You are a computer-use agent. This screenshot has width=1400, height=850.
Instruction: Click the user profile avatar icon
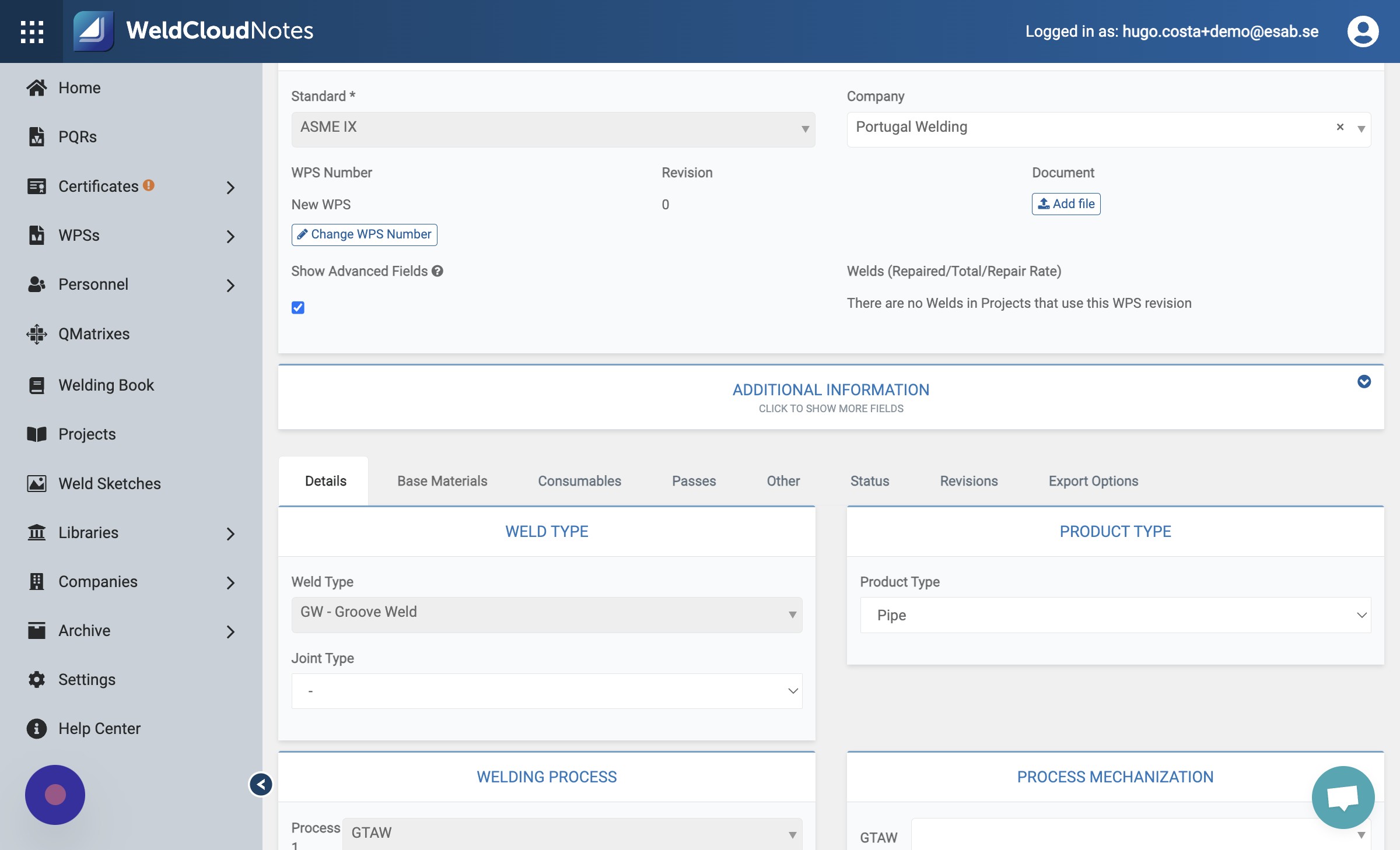pyautogui.click(x=1363, y=31)
